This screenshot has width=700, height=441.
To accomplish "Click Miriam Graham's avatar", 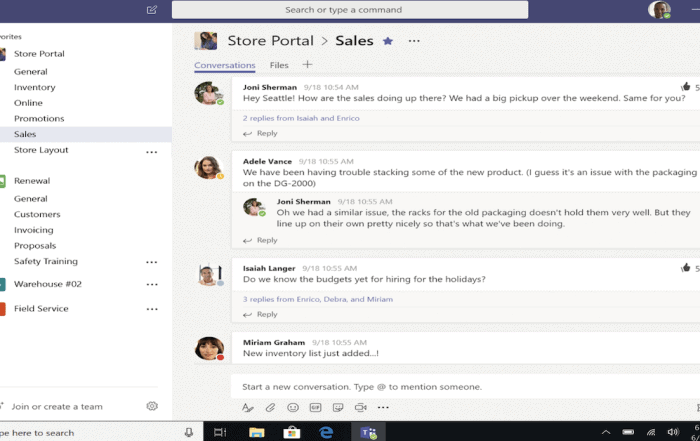I will [x=209, y=348].
